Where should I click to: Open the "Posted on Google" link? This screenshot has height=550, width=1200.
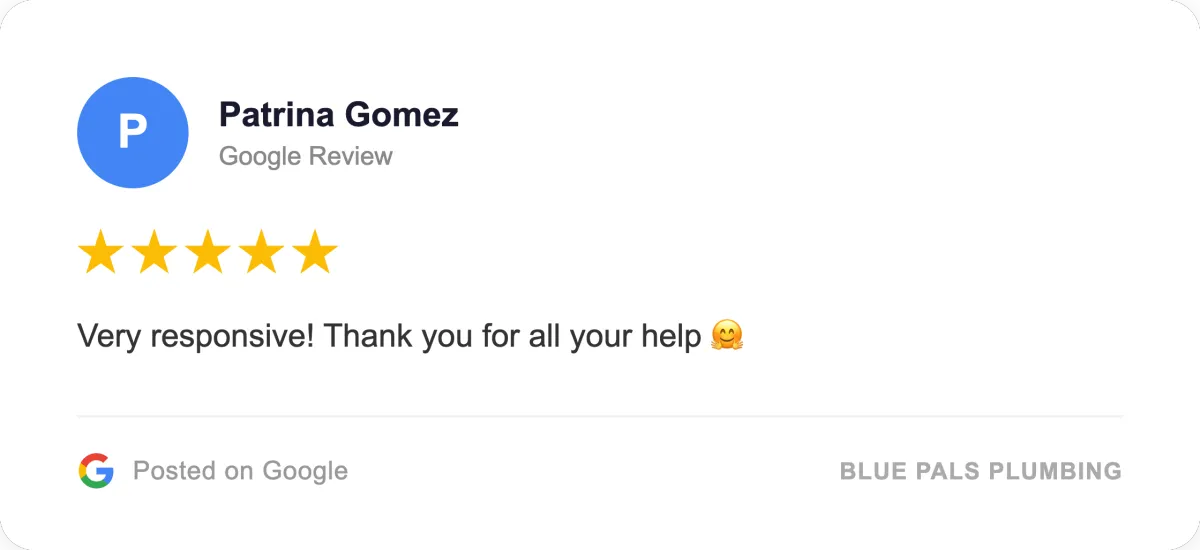pyautogui.click(x=240, y=470)
